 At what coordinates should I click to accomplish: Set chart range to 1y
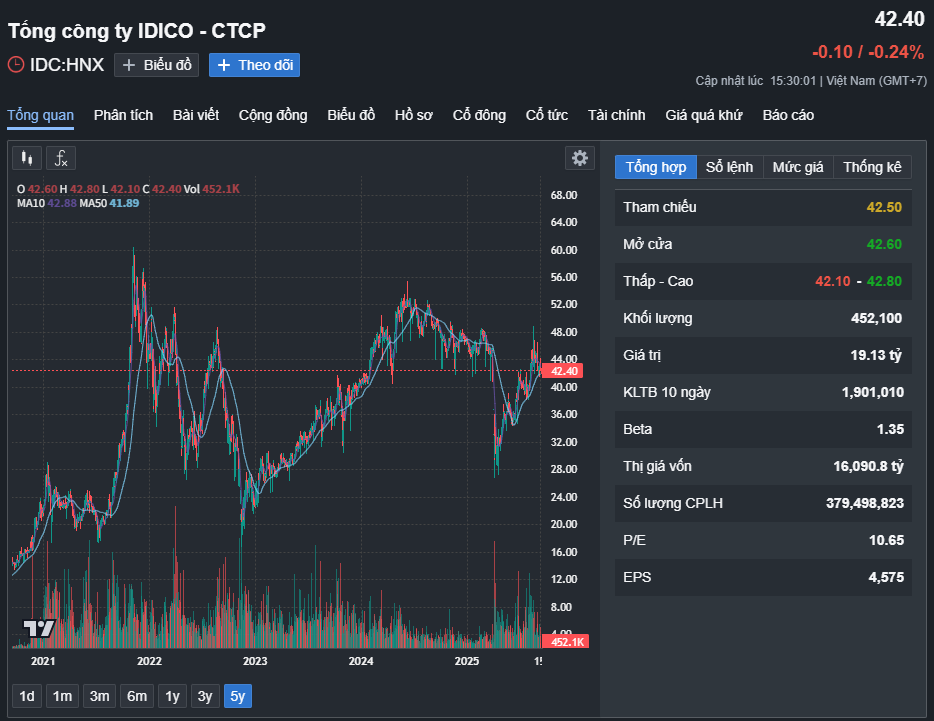(172, 696)
